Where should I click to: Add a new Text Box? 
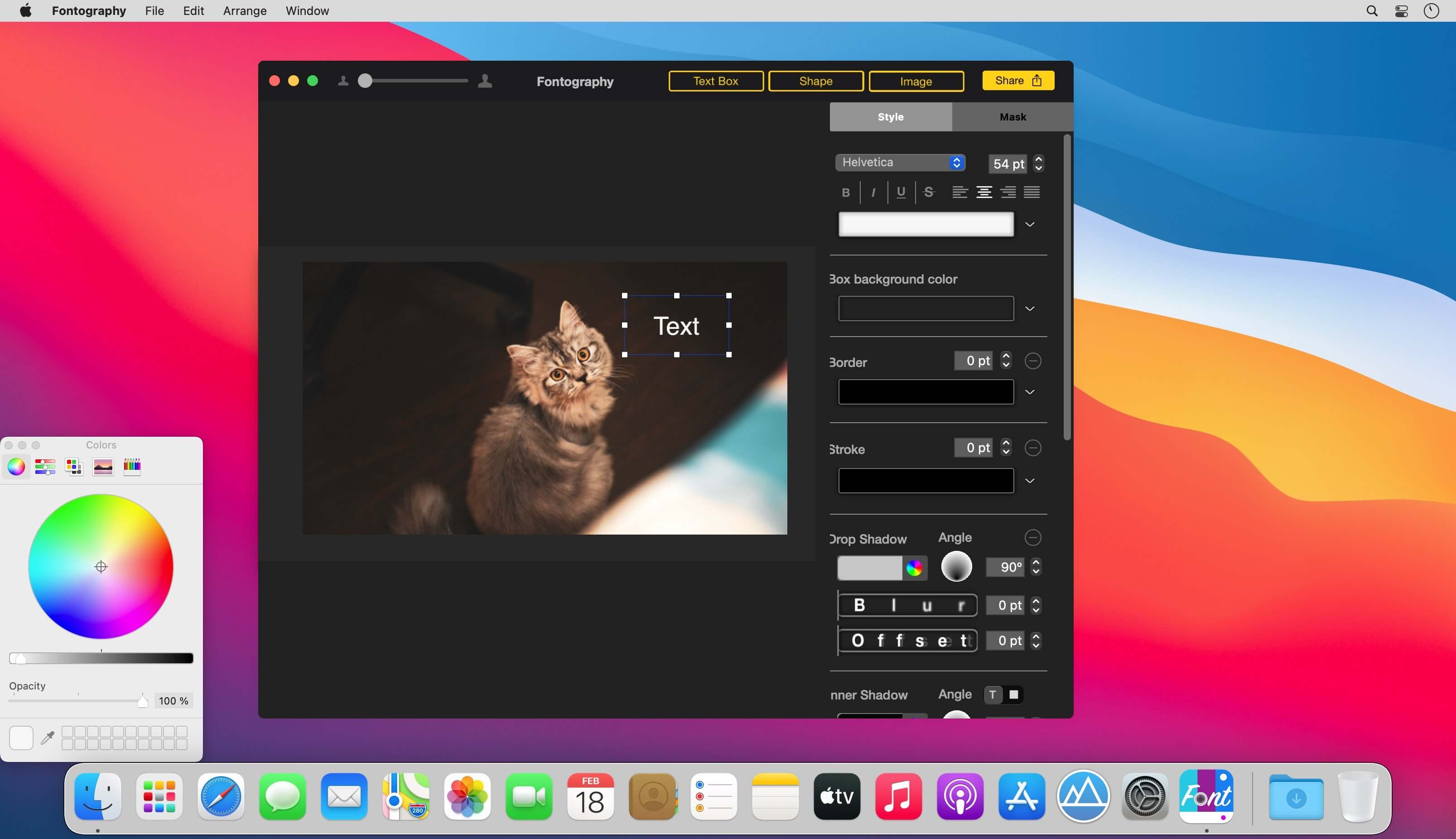[716, 81]
